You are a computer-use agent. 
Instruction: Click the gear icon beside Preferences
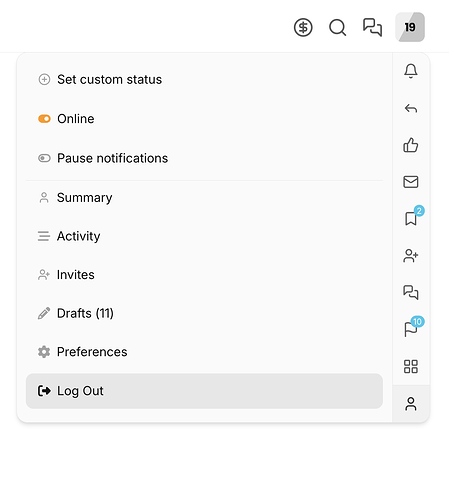tap(44, 352)
